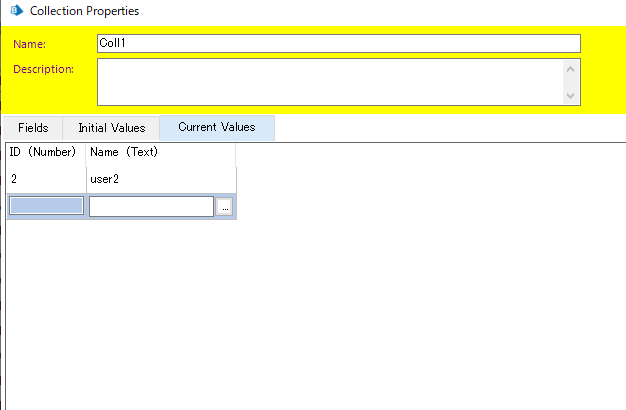The height and width of the screenshot is (410, 626).
Task: Switch to the Fields tab
Action: click(33, 128)
